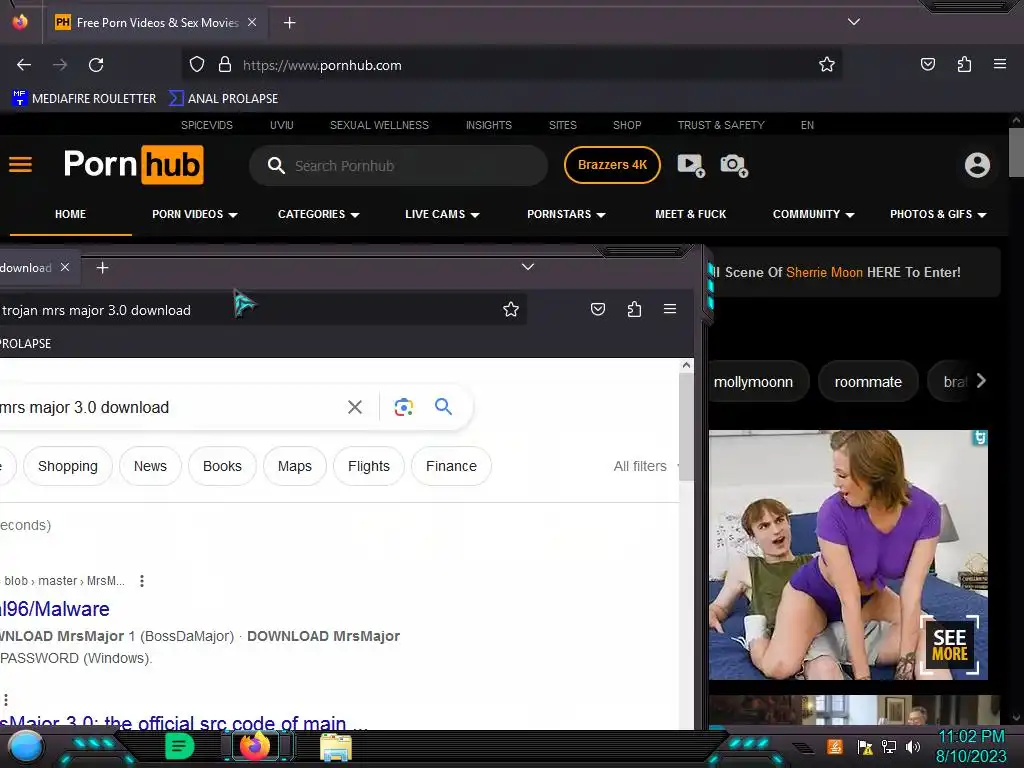Filter Google results by Maps

coord(295,466)
